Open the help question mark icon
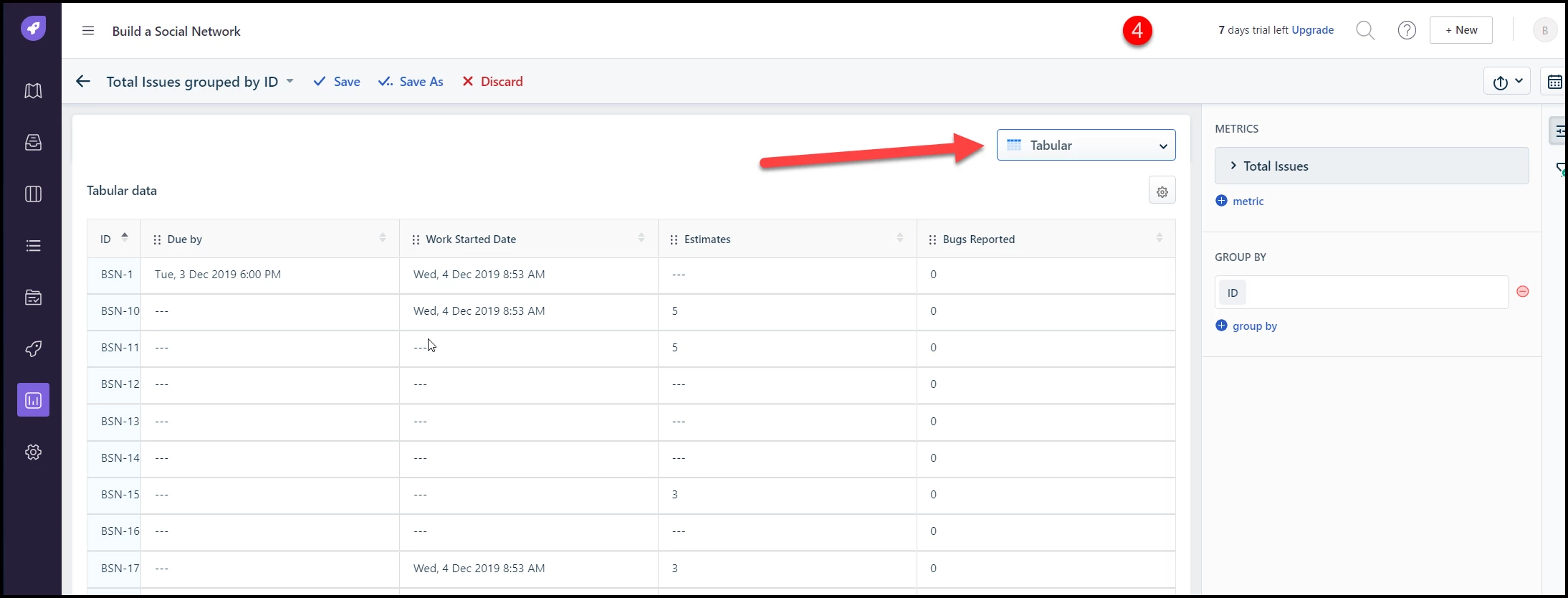Image resolution: width=1568 pixels, height=598 pixels. click(1407, 31)
